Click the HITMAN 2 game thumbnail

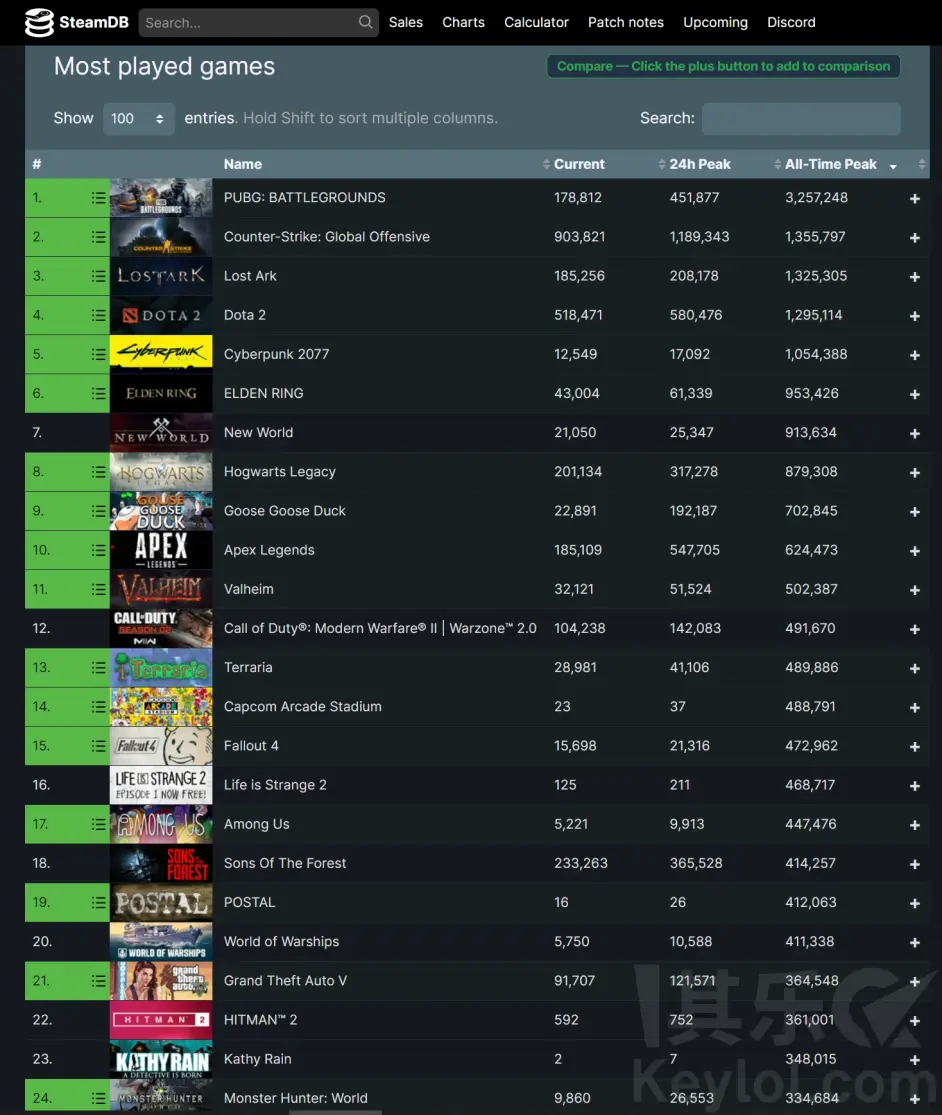[161, 1020]
